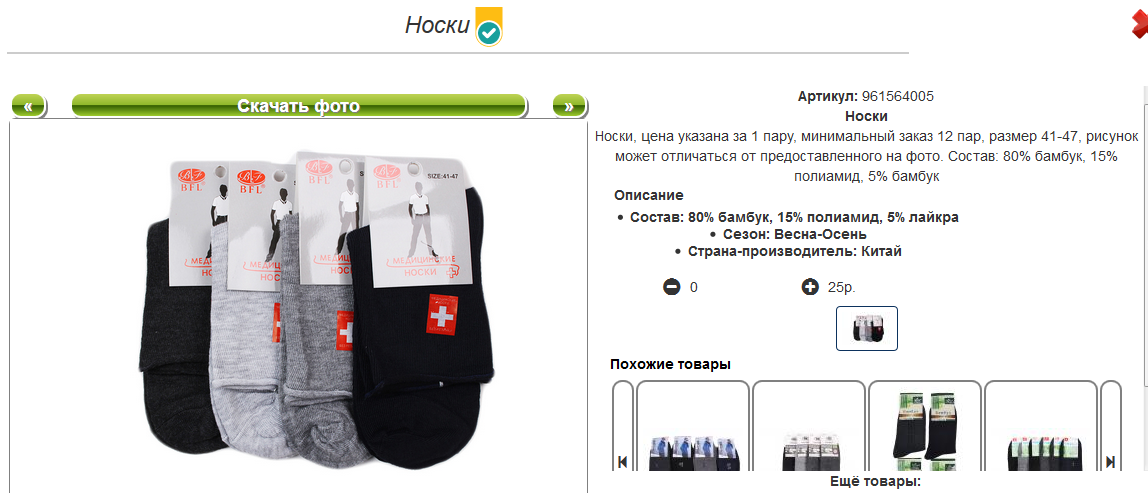Screen dimensions: 1148x493
Task: Decrease quantity with the minus icon
Action: coord(671,287)
